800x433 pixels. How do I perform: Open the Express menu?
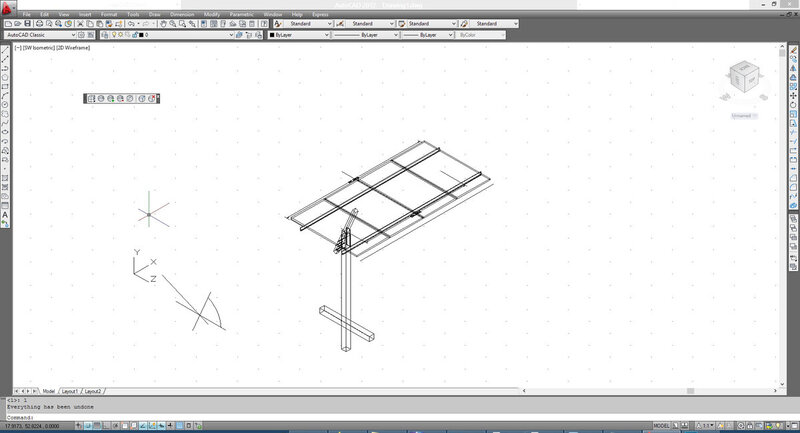[x=320, y=14]
